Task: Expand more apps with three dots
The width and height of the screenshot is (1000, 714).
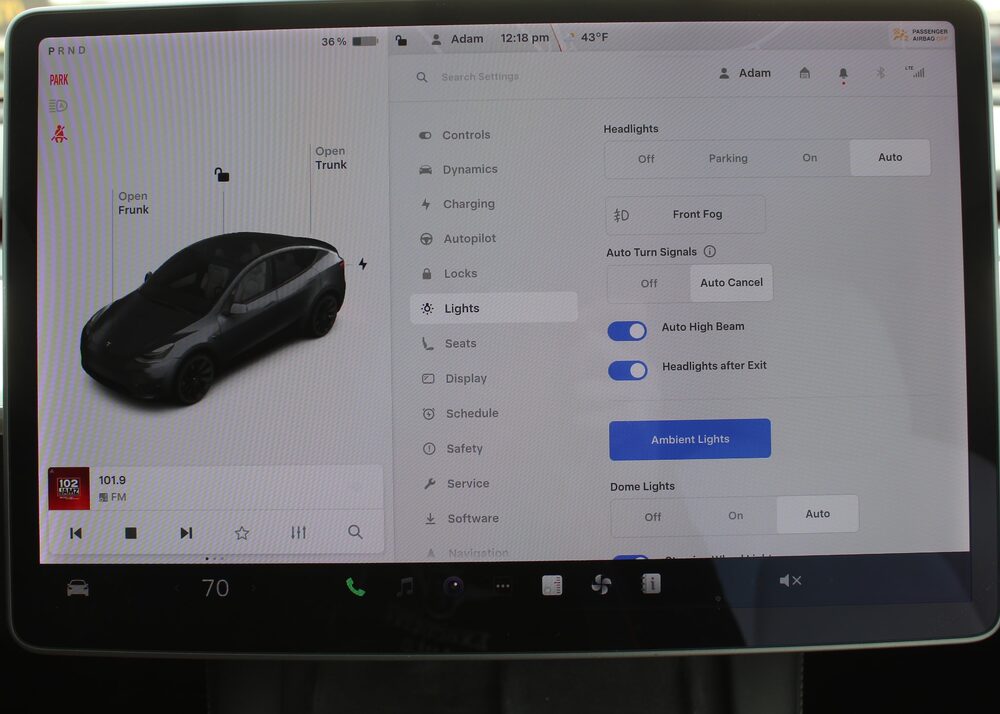Action: pyautogui.click(x=503, y=587)
